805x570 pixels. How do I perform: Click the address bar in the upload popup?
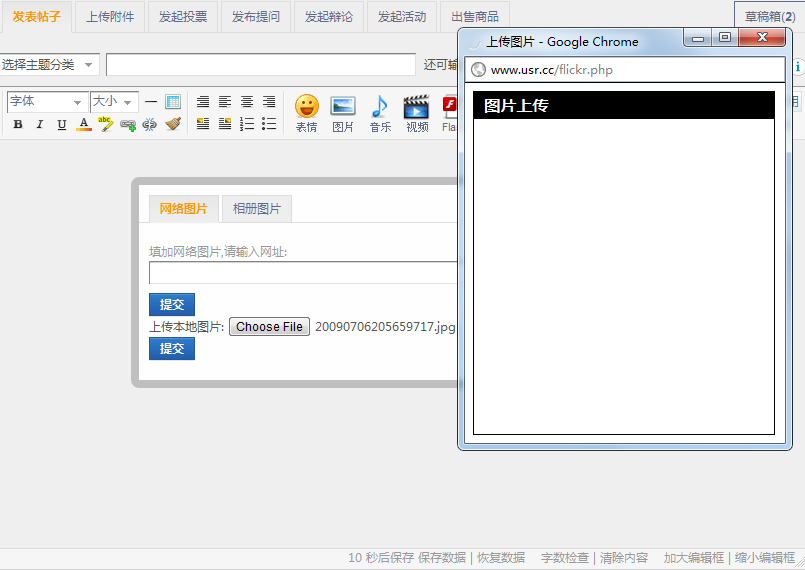625,69
